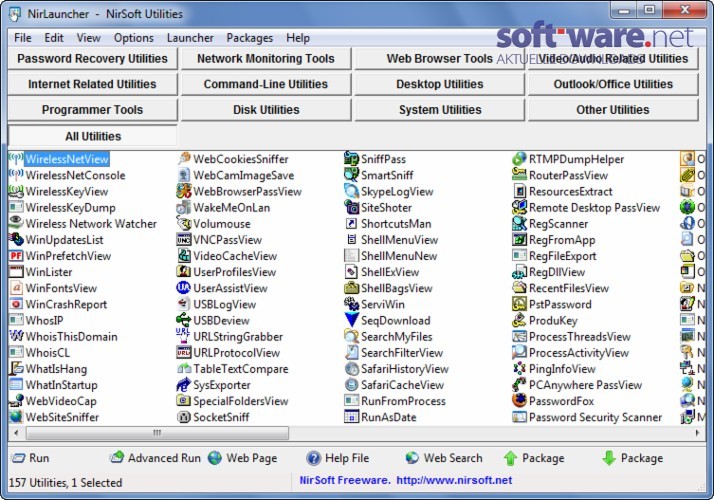Click the VNCPassView icon

click(x=184, y=240)
